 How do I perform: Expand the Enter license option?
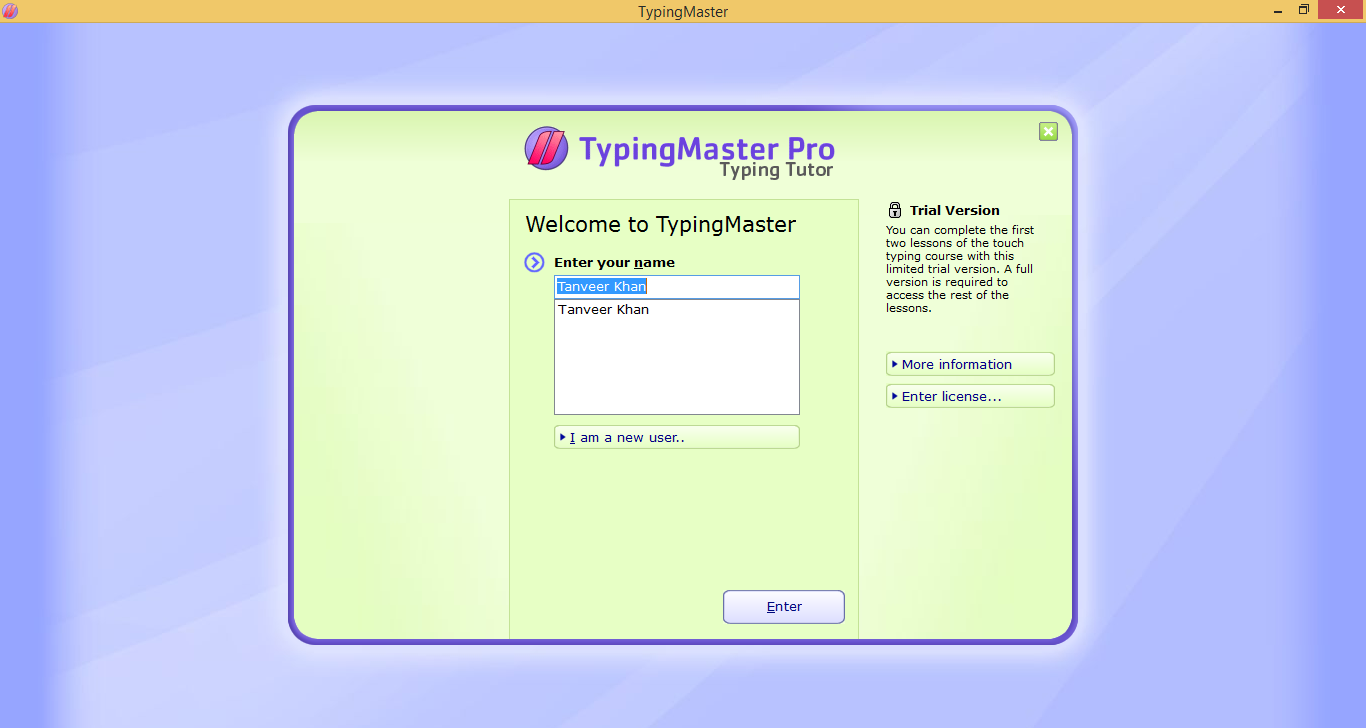969,395
